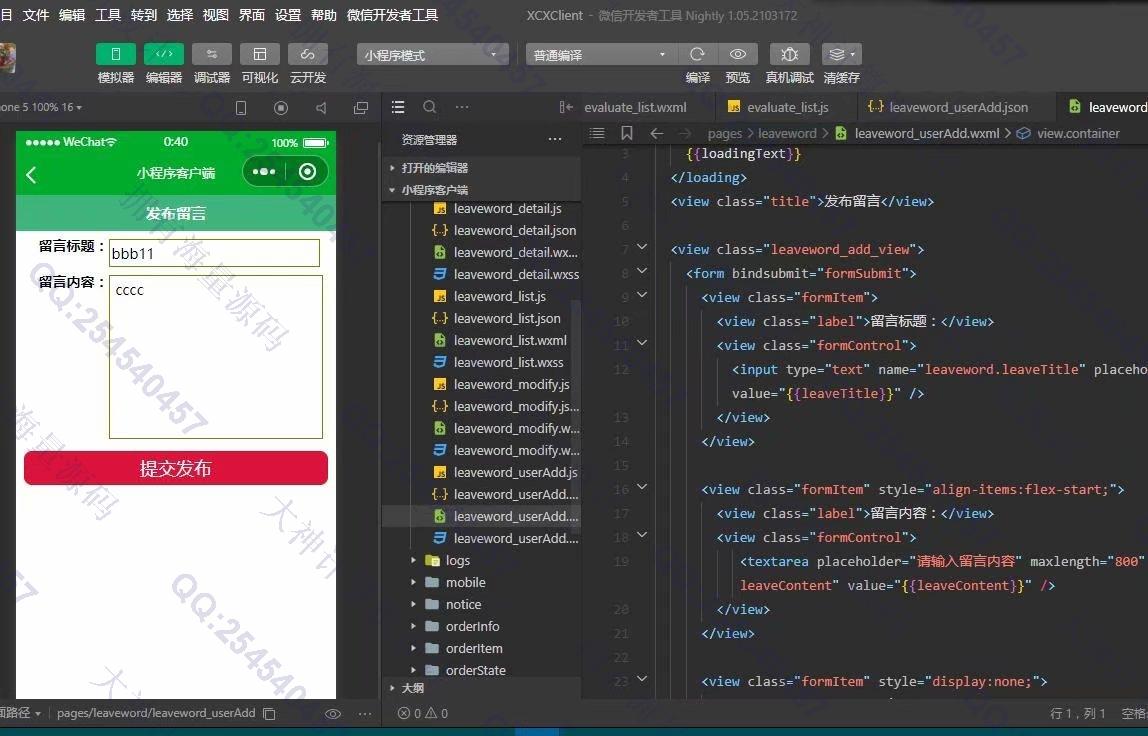Click the more options dots beside search icon
1148x736 pixels.
[x=462, y=107]
